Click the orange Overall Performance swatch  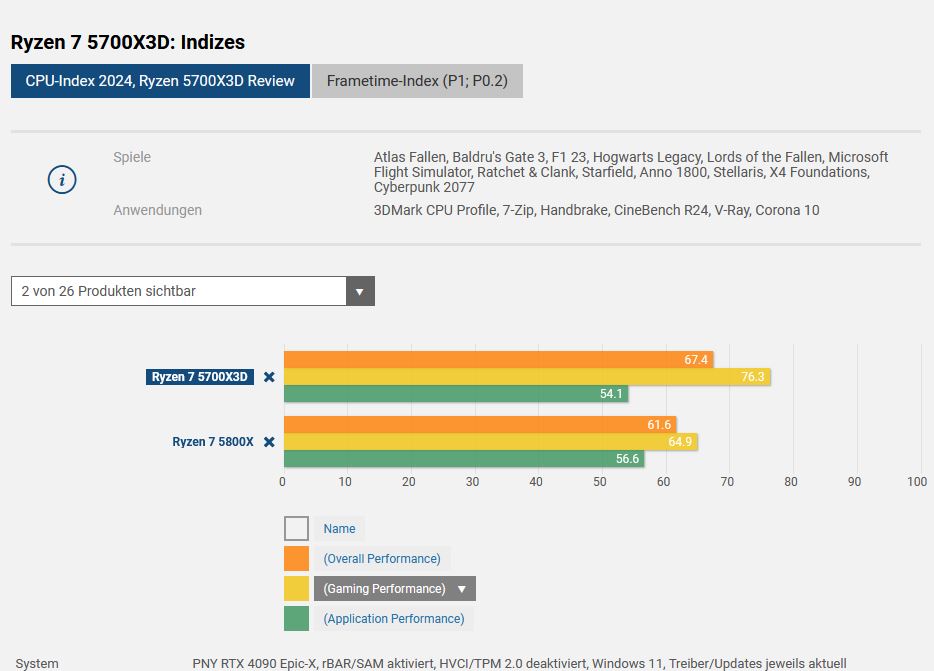297,558
